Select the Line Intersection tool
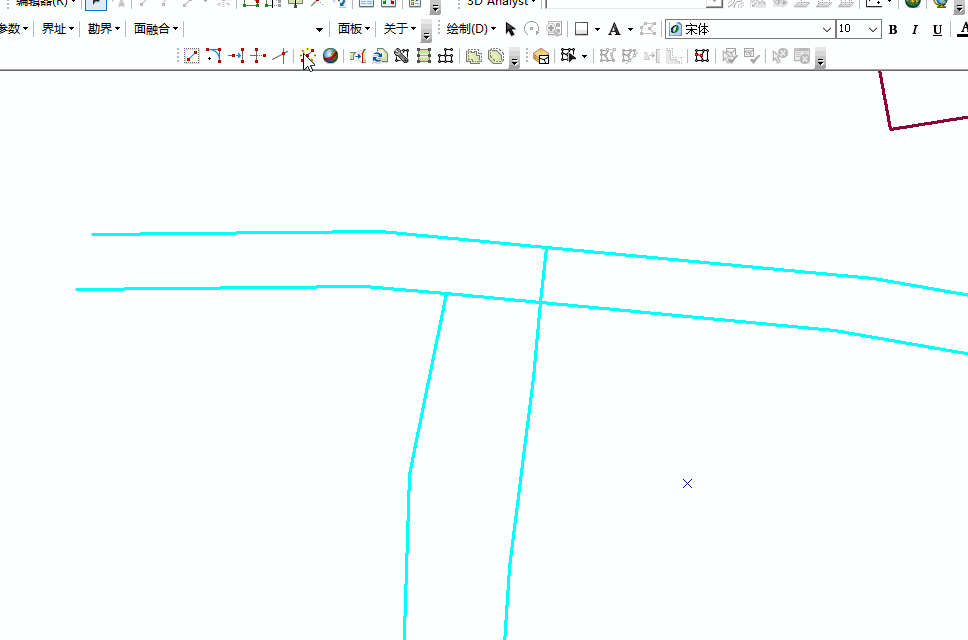This screenshot has width=968, height=640. pyautogui.click(x=280, y=57)
